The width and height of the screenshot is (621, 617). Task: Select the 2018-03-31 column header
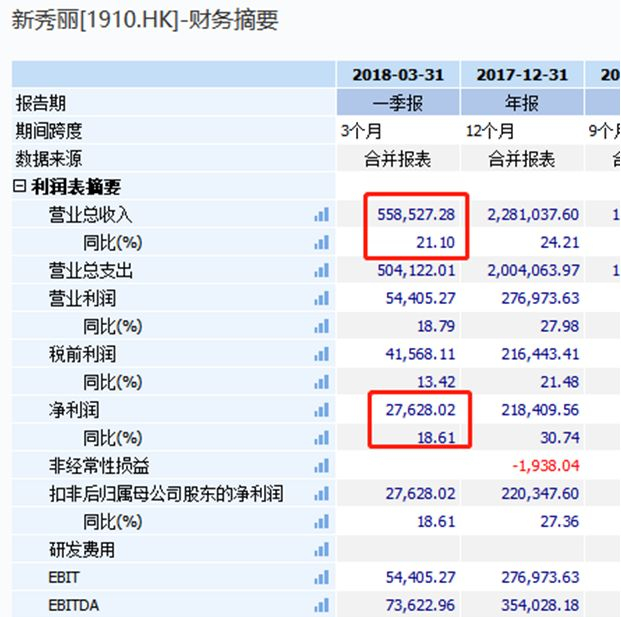[x=398, y=74]
